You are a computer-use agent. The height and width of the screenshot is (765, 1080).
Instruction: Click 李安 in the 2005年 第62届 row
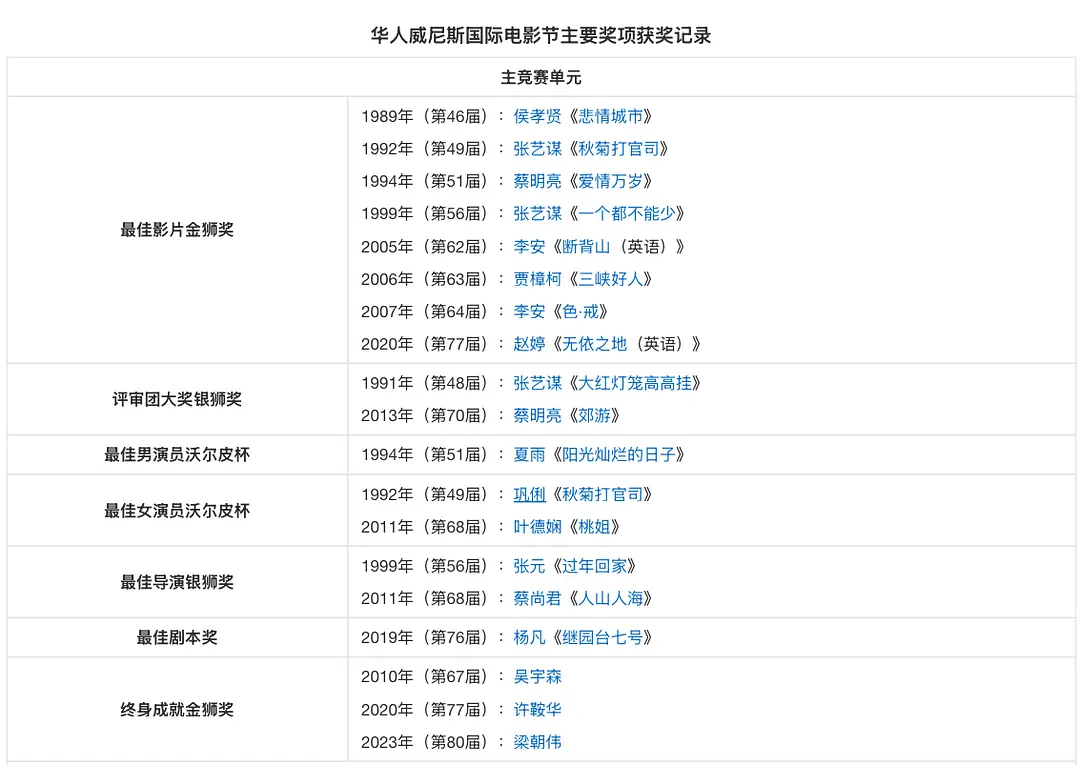pos(529,247)
